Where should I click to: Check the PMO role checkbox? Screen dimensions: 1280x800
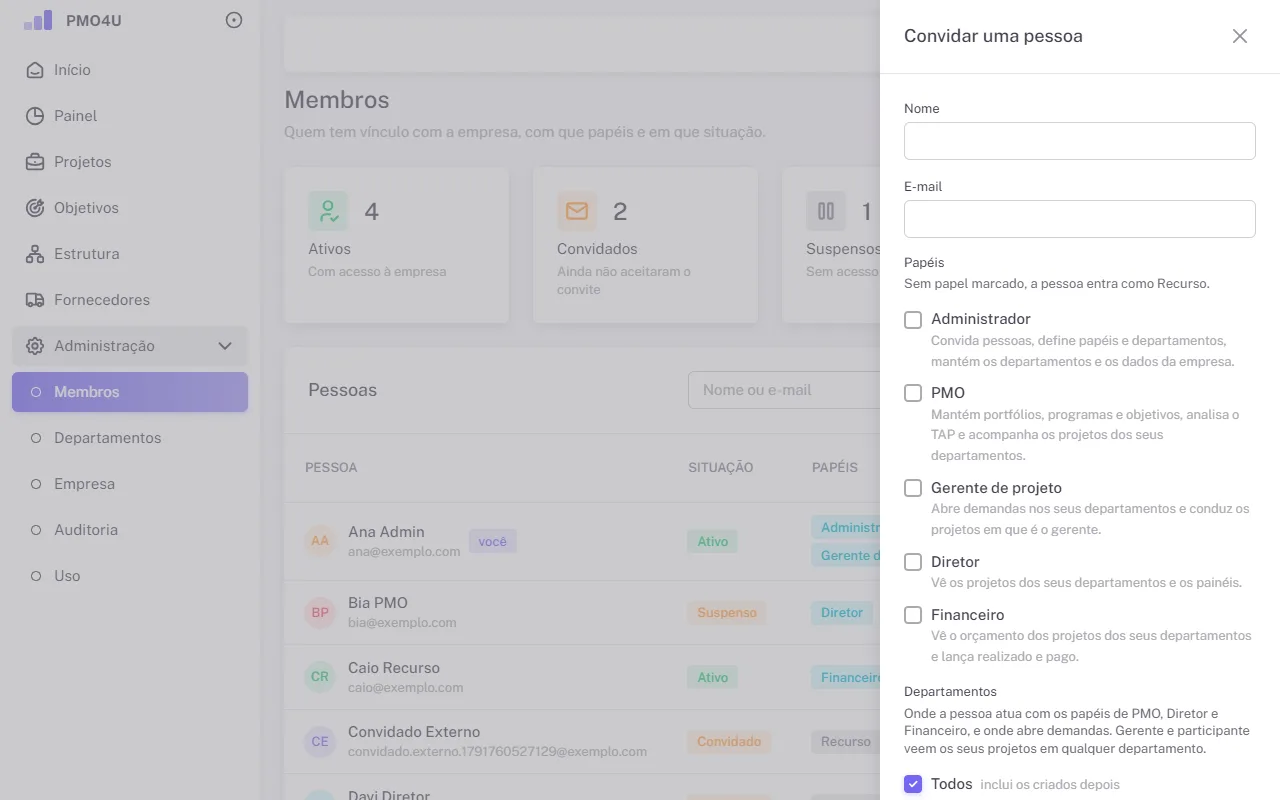coord(913,393)
